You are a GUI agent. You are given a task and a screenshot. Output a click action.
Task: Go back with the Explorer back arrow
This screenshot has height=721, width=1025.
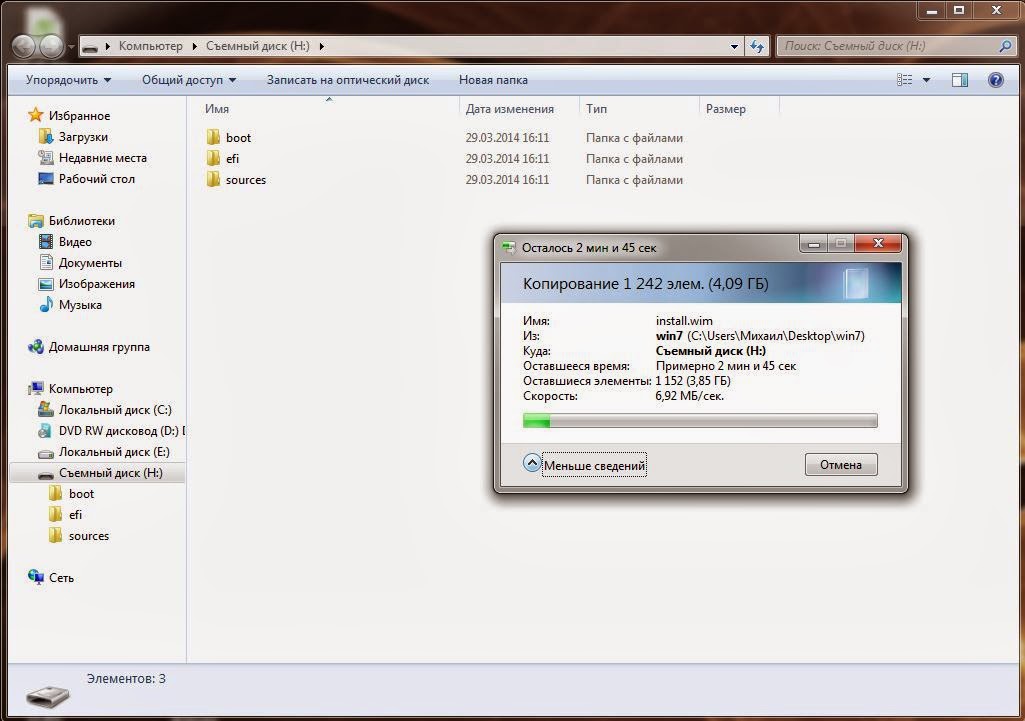(x=24, y=46)
